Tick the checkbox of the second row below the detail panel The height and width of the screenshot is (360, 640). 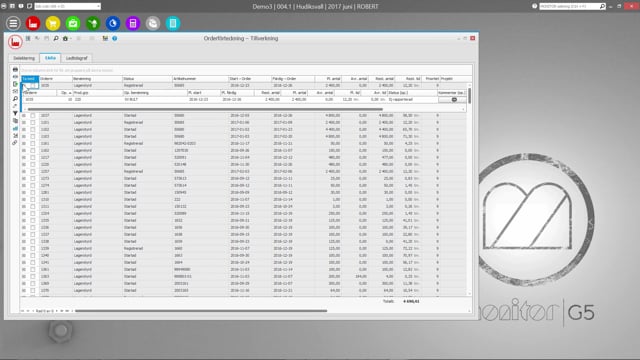[33, 122]
